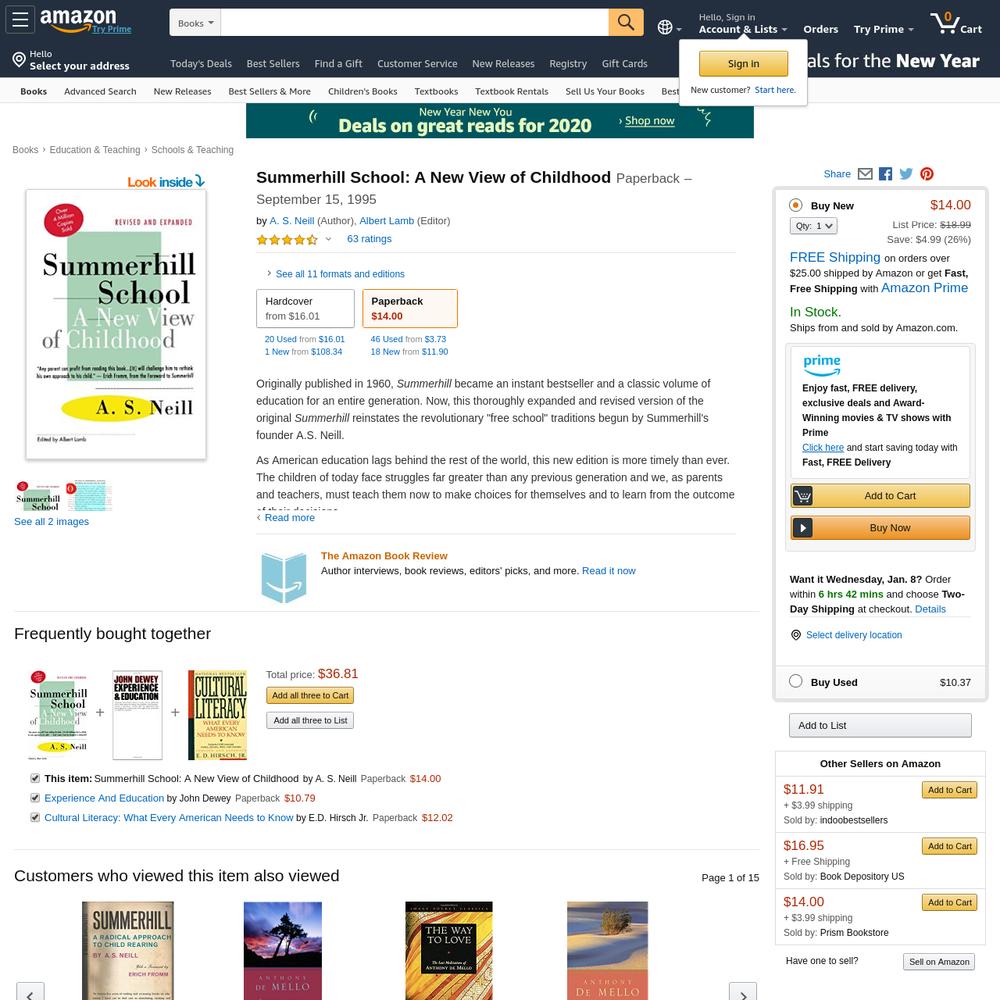Share via the email envelope icon
This screenshot has width=1000, height=1000.
pos(865,174)
